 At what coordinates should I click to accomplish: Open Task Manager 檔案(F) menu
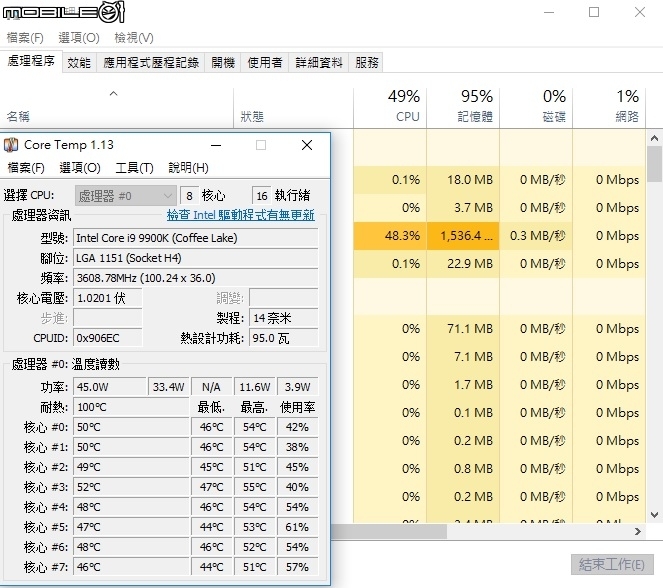point(25,38)
